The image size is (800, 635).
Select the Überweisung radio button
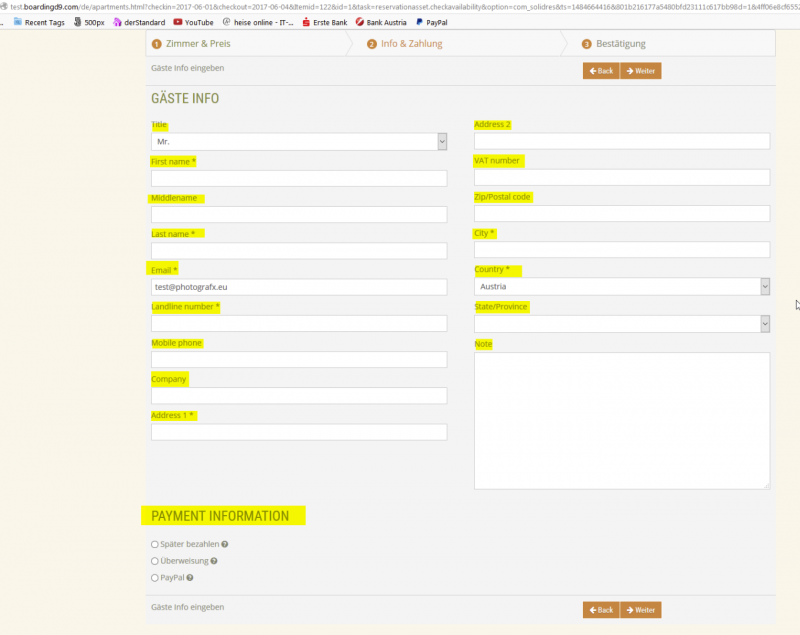click(x=155, y=561)
